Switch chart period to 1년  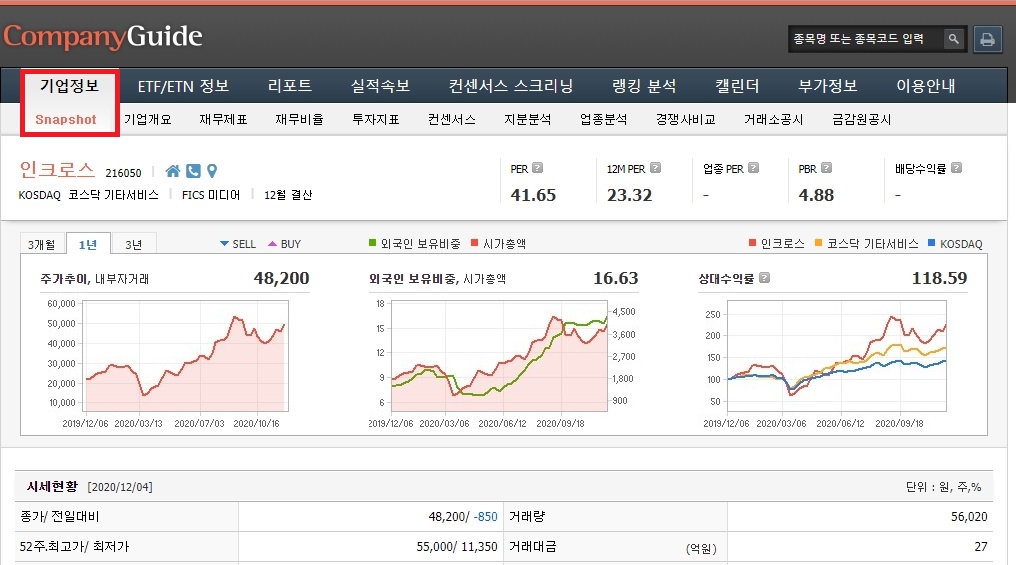(x=88, y=244)
